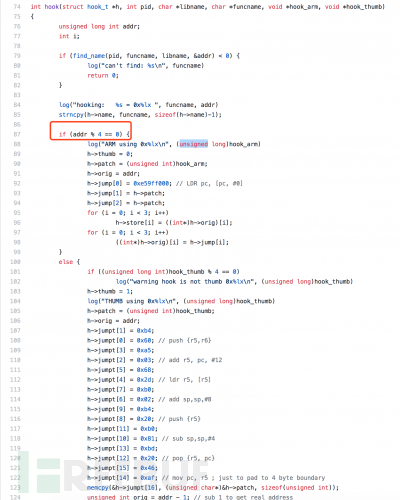Click line number 74
The width and height of the screenshot is (400, 500).
coord(17,7)
